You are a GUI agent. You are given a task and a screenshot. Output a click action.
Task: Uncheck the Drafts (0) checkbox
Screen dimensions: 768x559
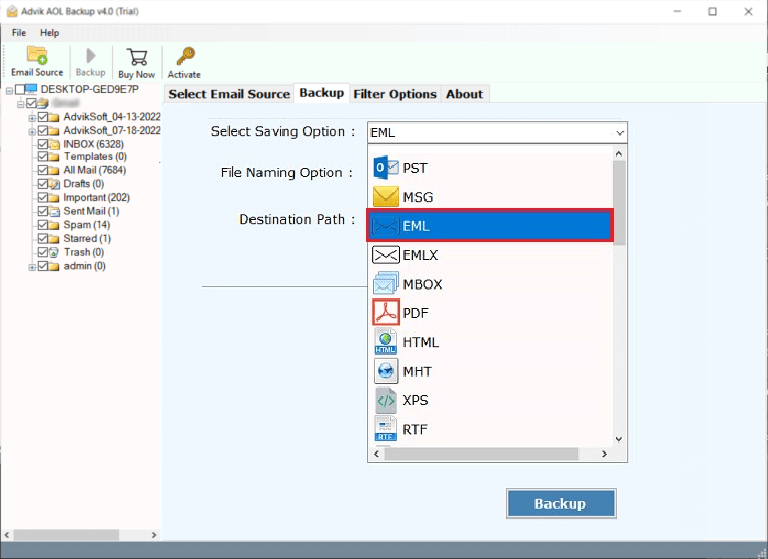[43, 184]
